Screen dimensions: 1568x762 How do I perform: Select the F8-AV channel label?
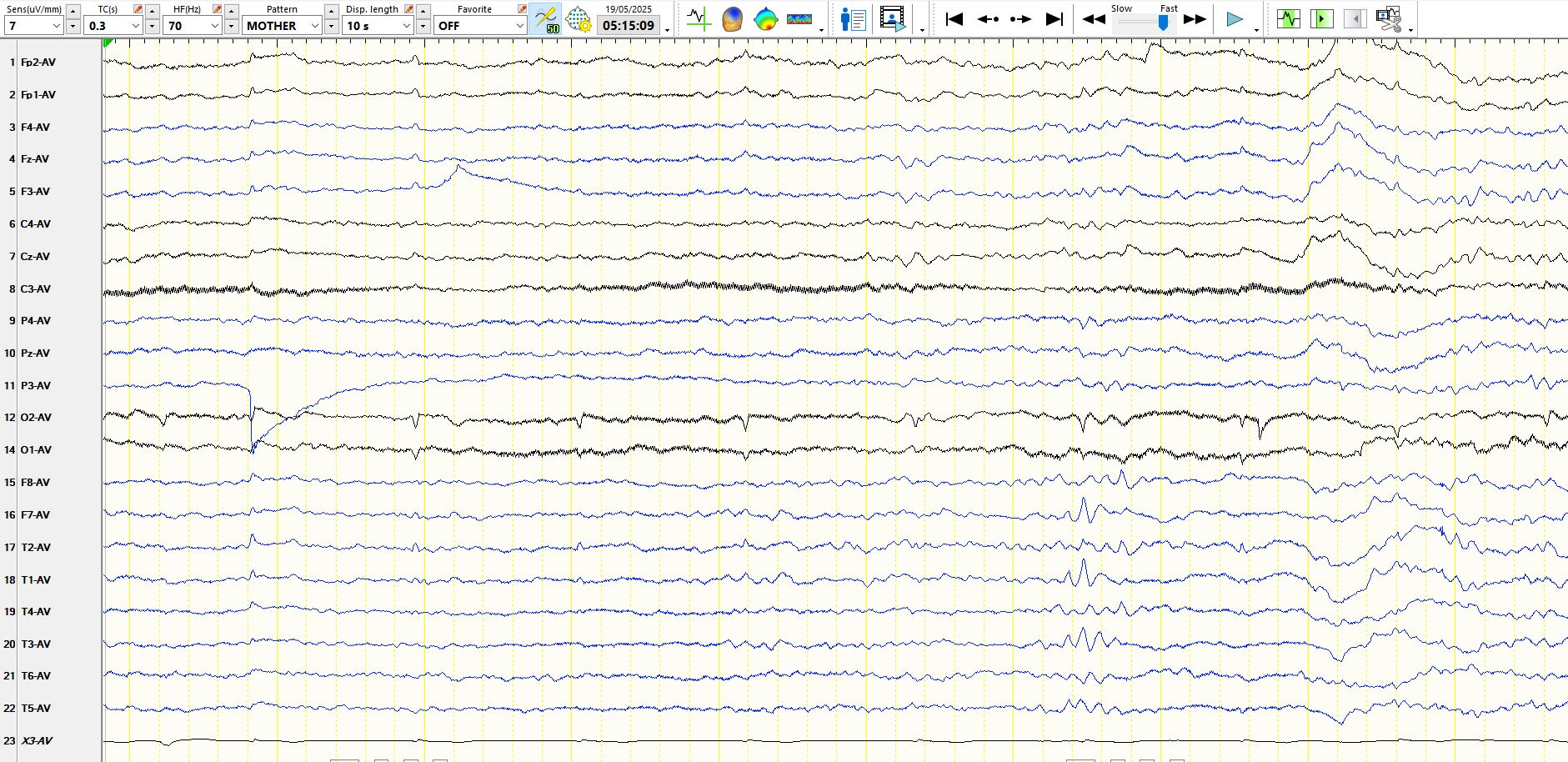35,483
